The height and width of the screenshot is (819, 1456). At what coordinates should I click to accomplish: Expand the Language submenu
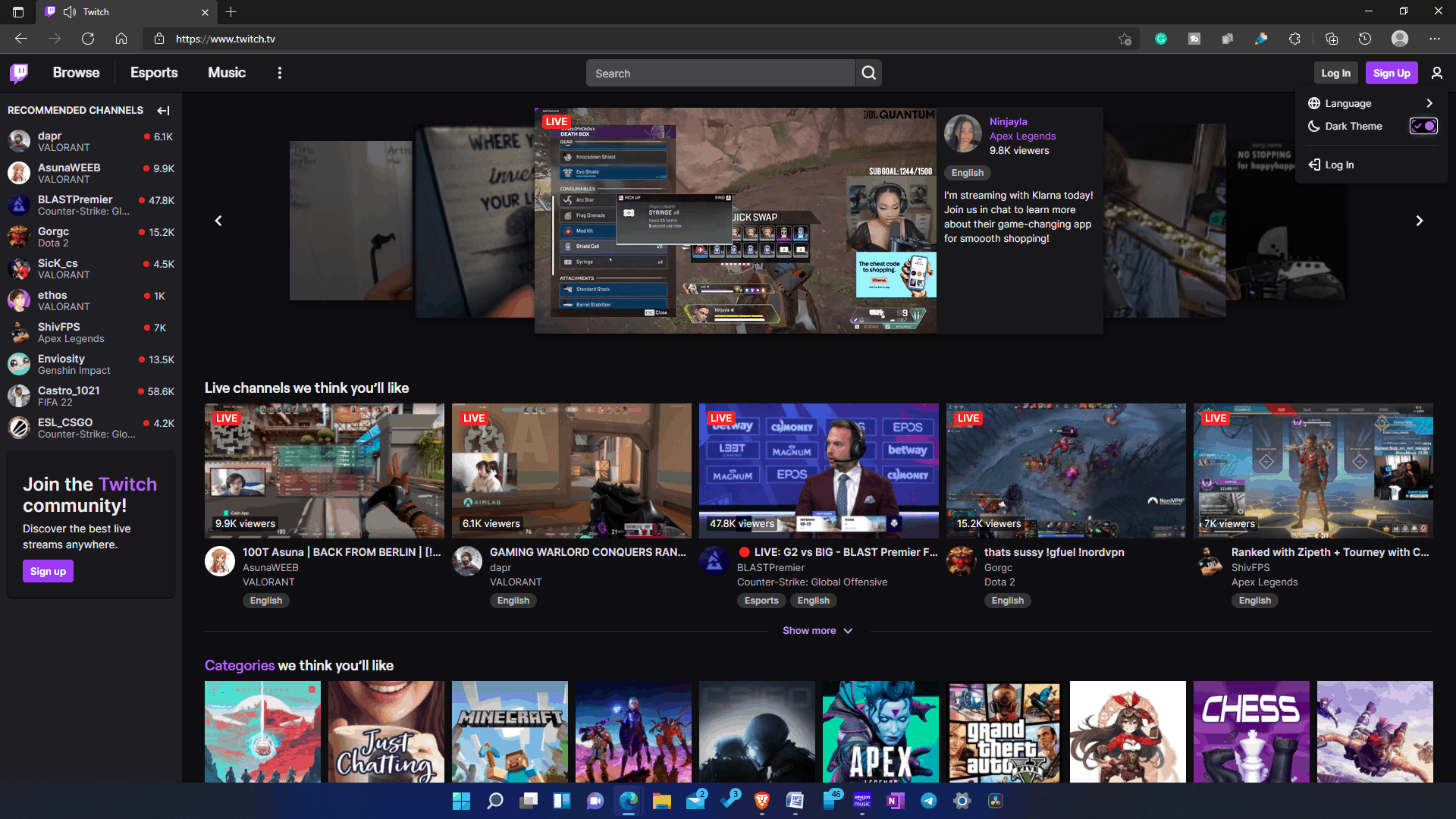1373,103
